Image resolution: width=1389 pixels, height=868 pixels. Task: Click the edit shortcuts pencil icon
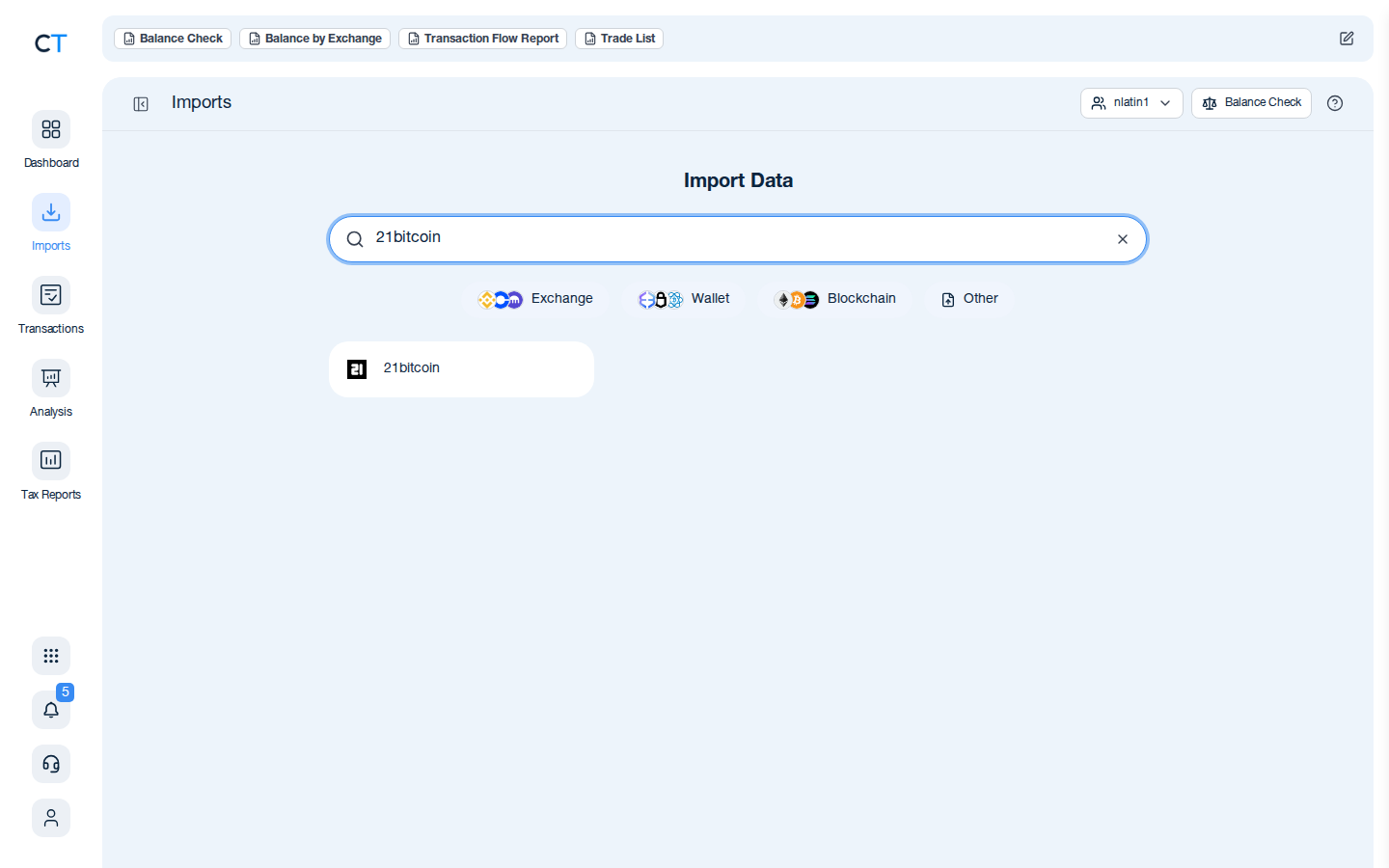(x=1347, y=39)
